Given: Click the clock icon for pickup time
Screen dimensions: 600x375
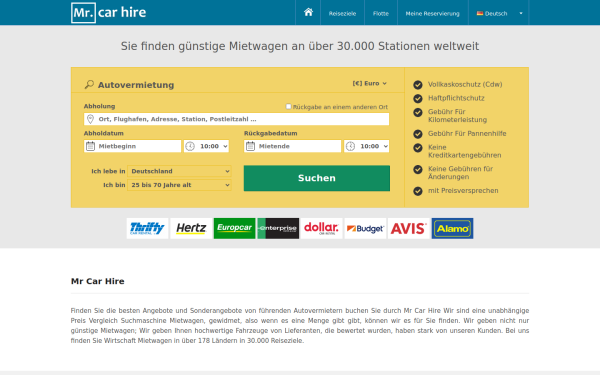Looking at the screenshot, I should click(190, 146).
